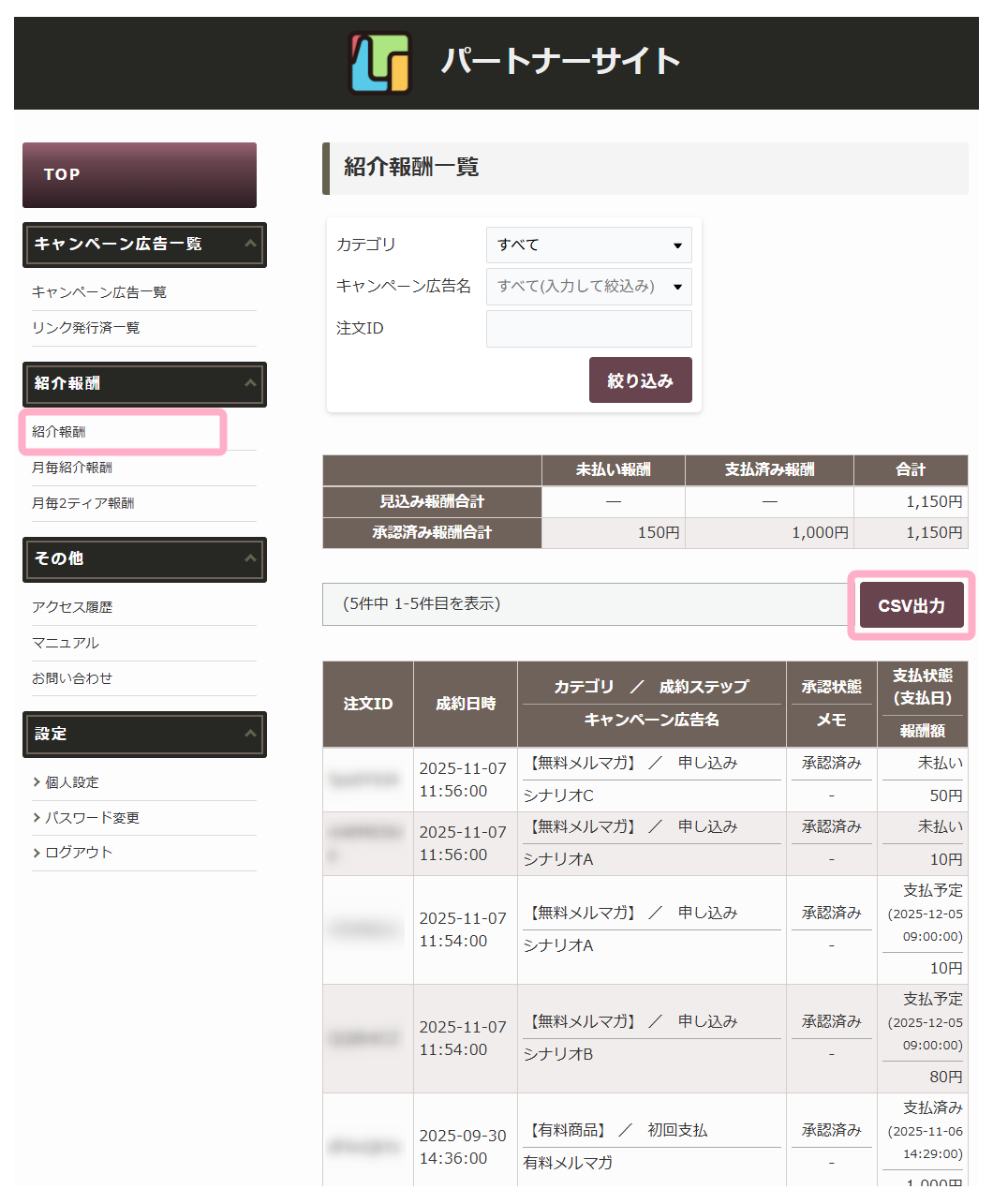Open the キャンペーン広告名 combo box
Image resolution: width=993 pixels, height=1204 pixels.
point(588,287)
